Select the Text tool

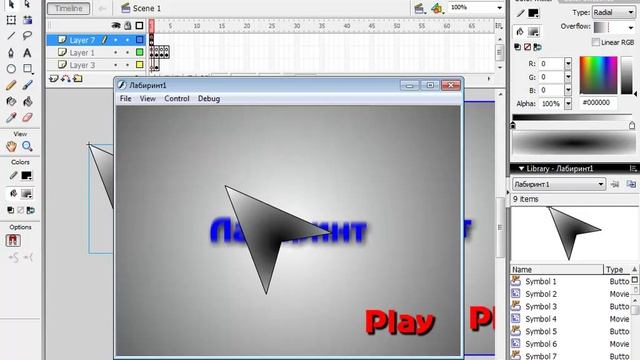pyautogui.click(x=27, y=52)
